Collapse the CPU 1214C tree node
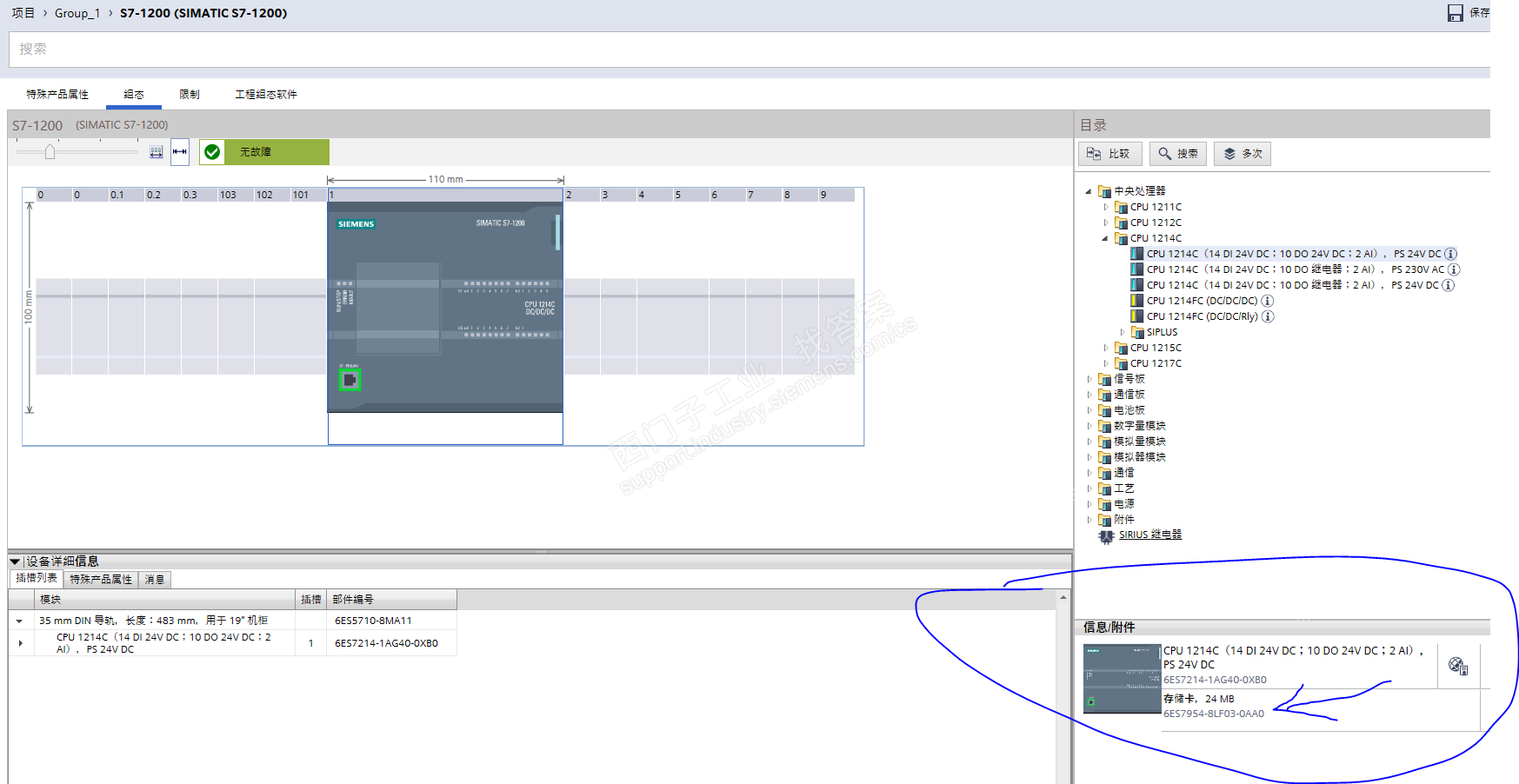 pyautogui.click(x=1106, y=238)
